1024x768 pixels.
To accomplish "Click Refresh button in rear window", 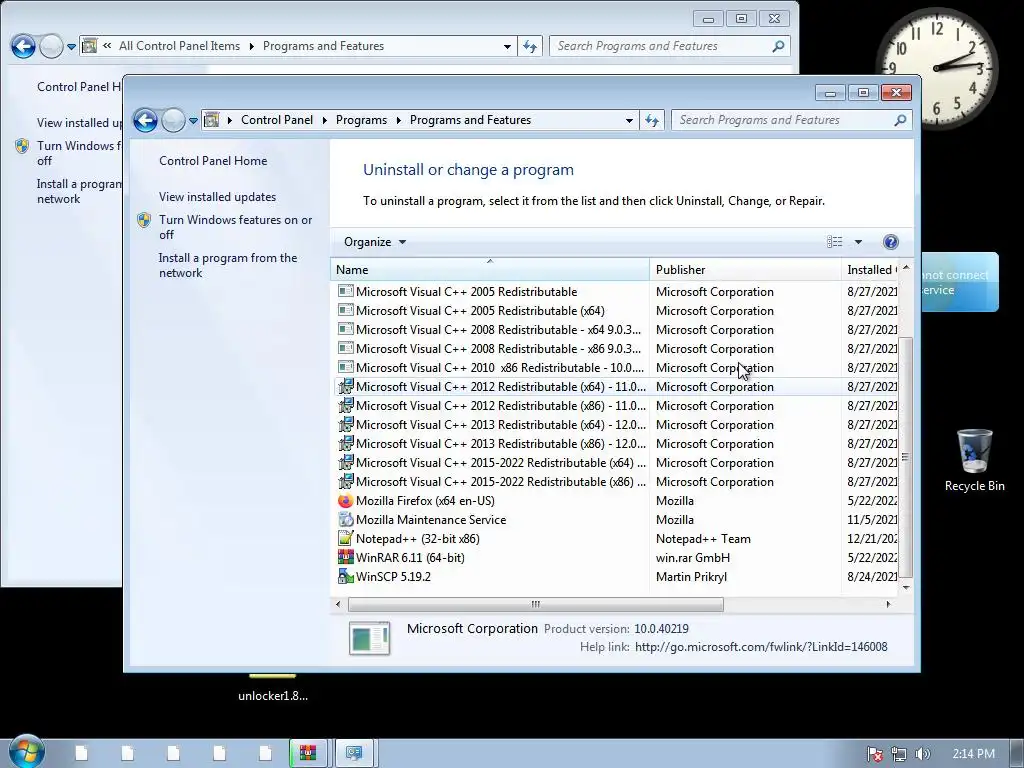I will pyautogui.click(x=530, y=46).
